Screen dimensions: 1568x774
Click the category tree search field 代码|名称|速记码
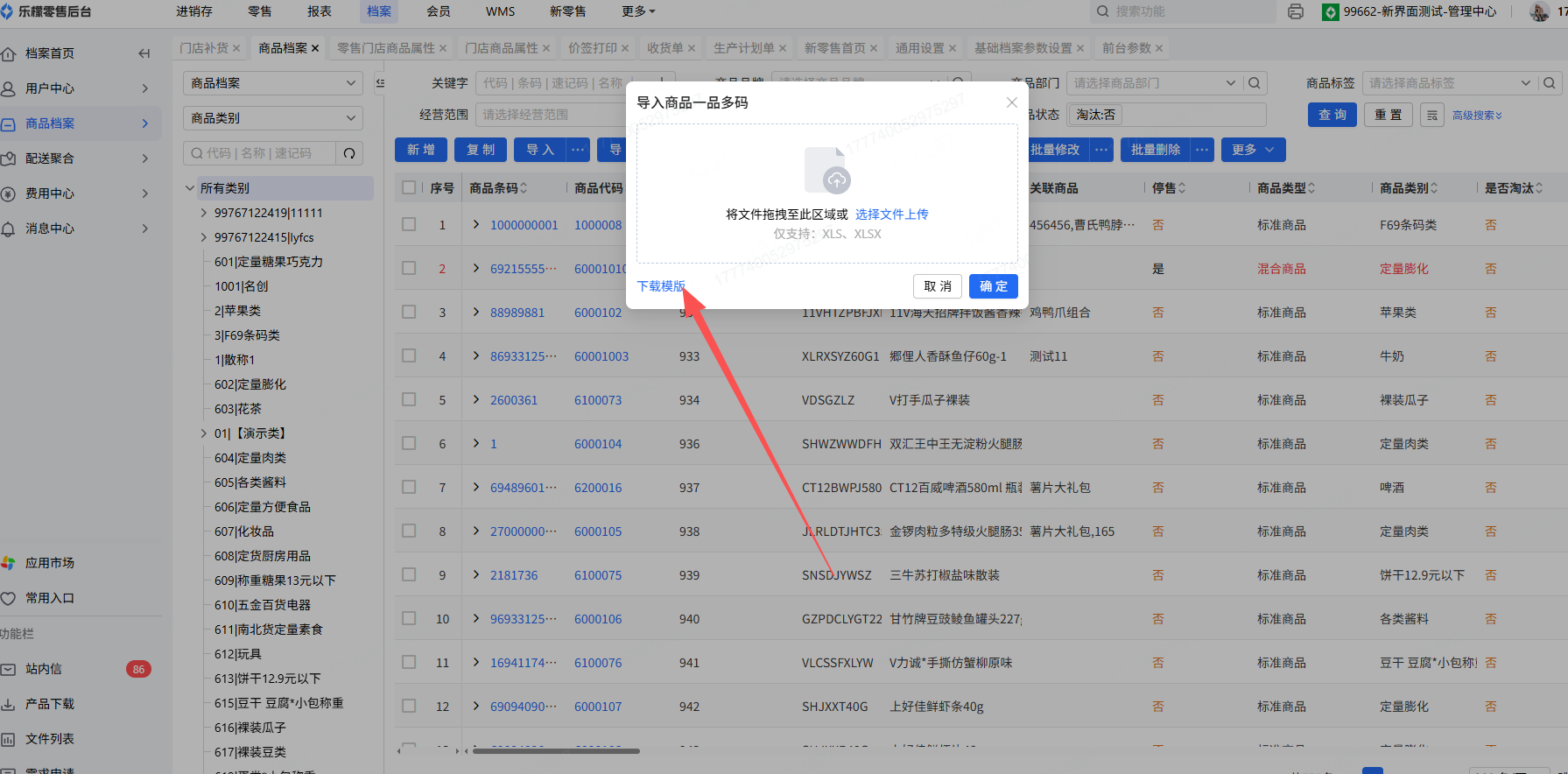260,153
